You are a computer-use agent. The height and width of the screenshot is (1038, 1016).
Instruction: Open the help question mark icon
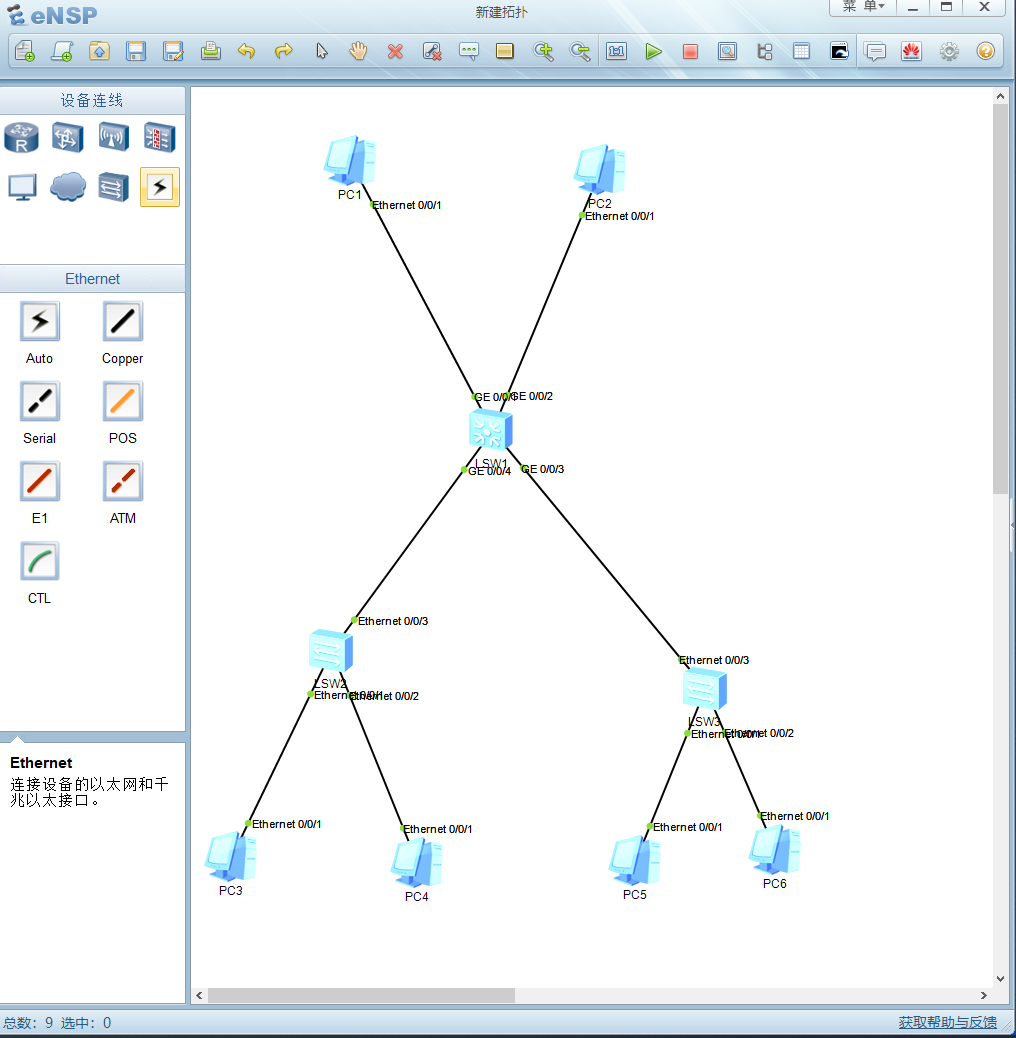click(986, 51)
